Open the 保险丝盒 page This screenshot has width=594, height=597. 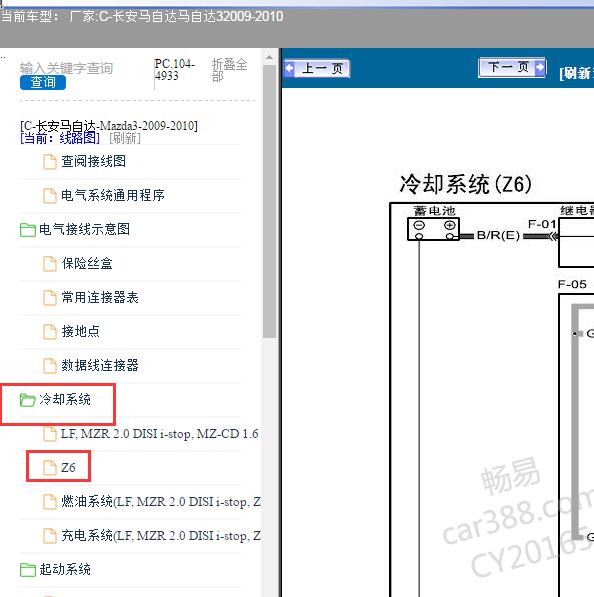(87, 263)
